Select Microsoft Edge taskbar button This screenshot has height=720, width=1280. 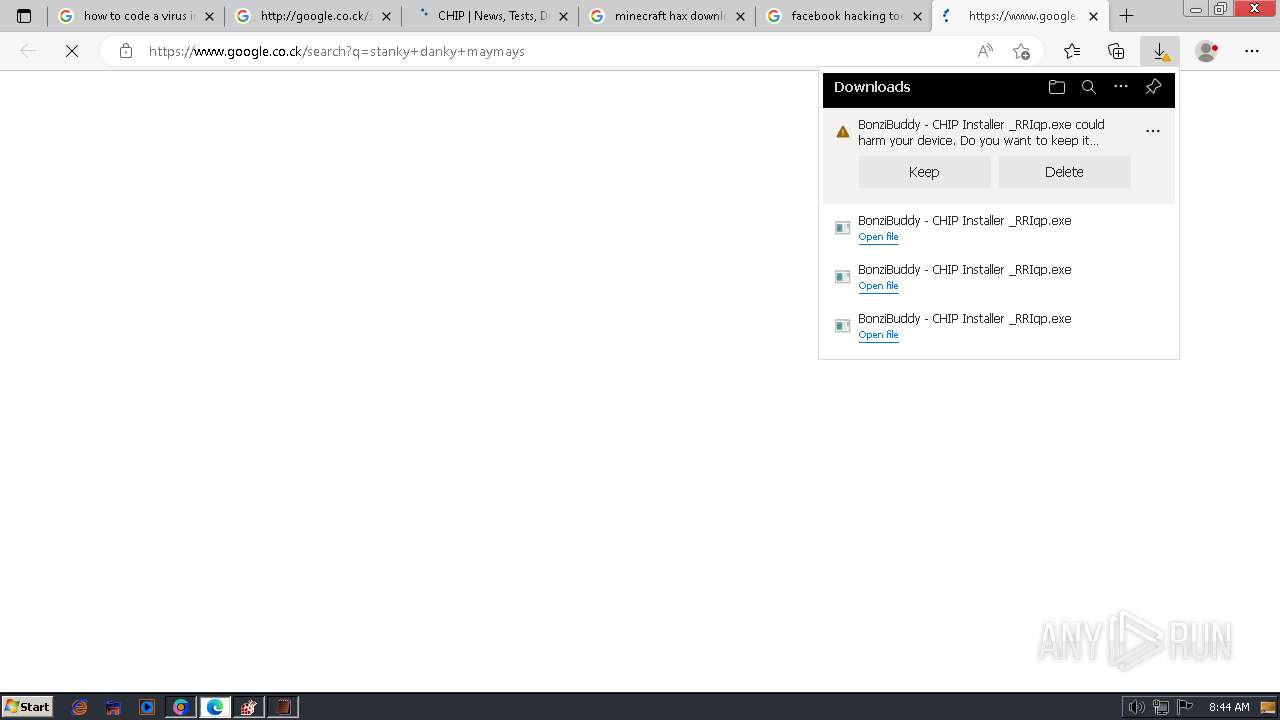(x=215, y=707)
